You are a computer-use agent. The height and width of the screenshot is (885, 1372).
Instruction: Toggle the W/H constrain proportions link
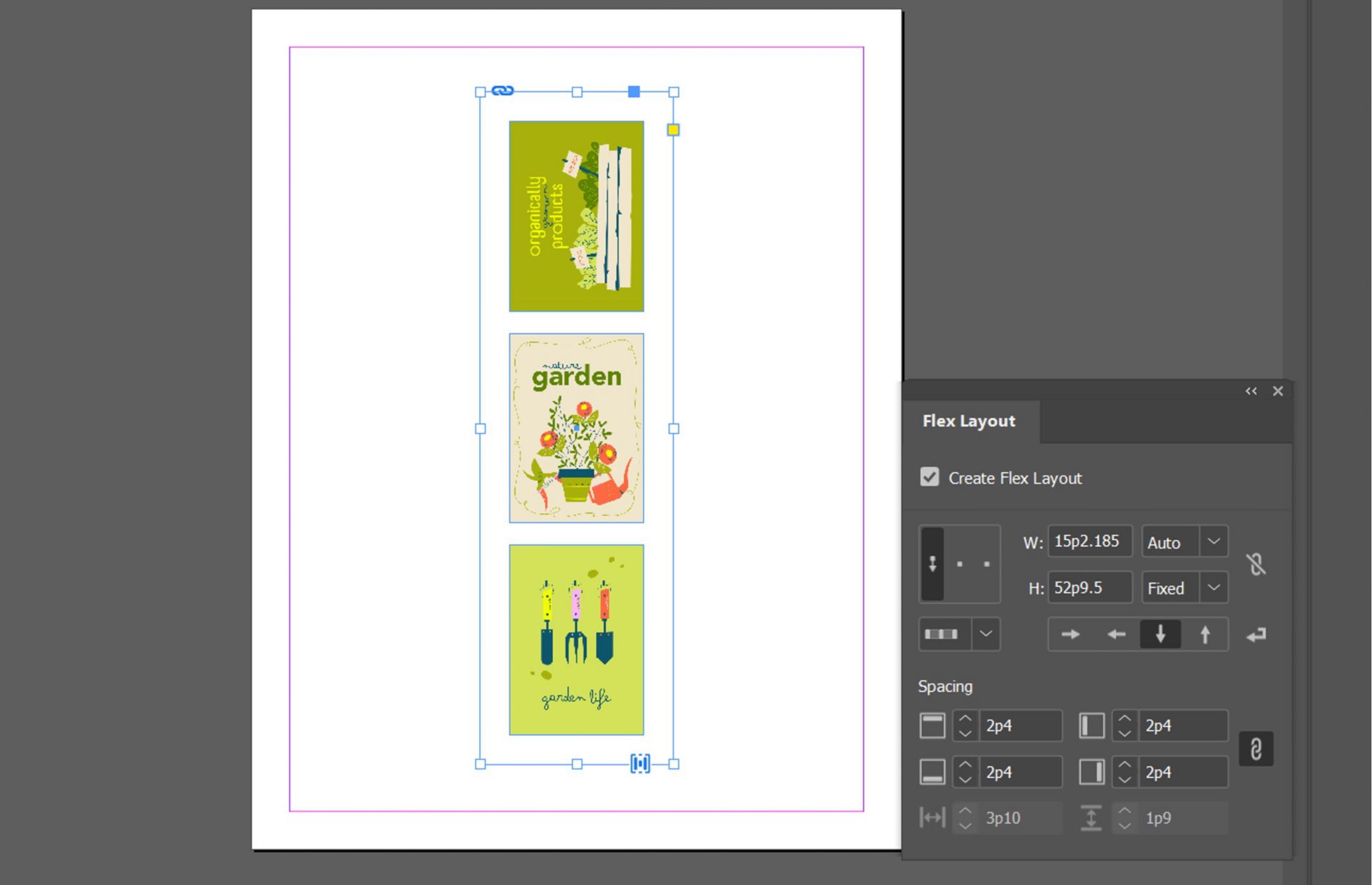[x=1256, y=564]
